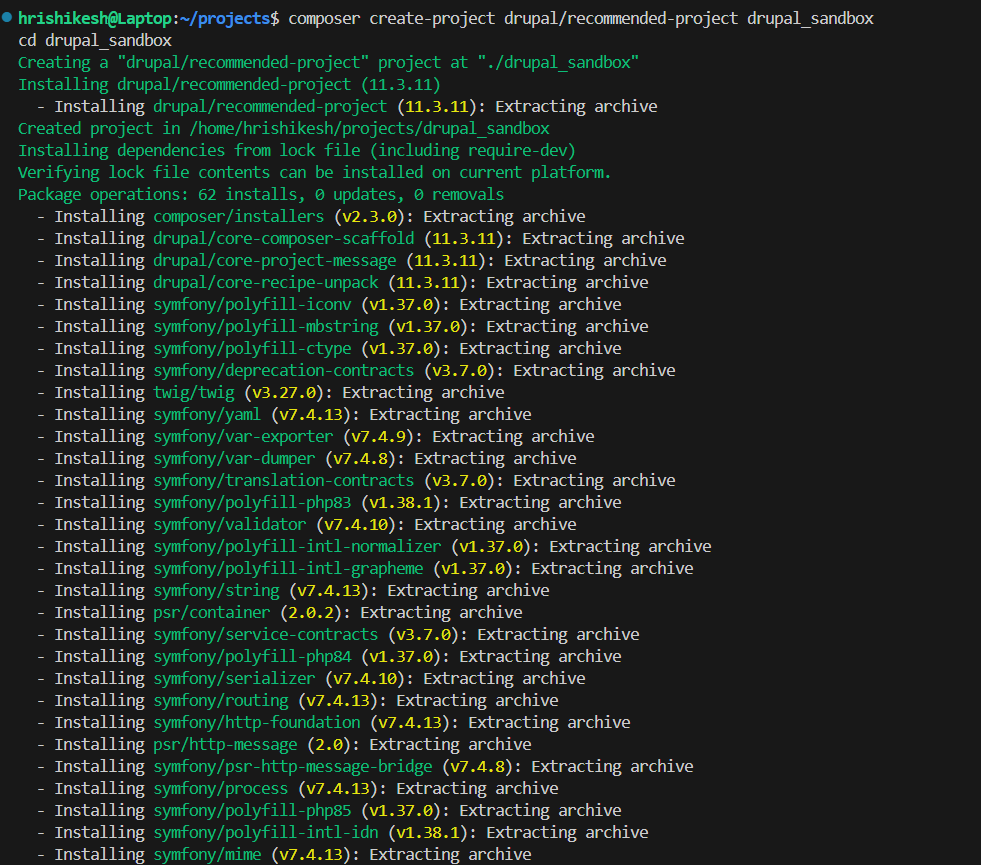Click the 'Created project in /home/hrishikesh/projects/drupal_sandbox' line

pos(283,128)
